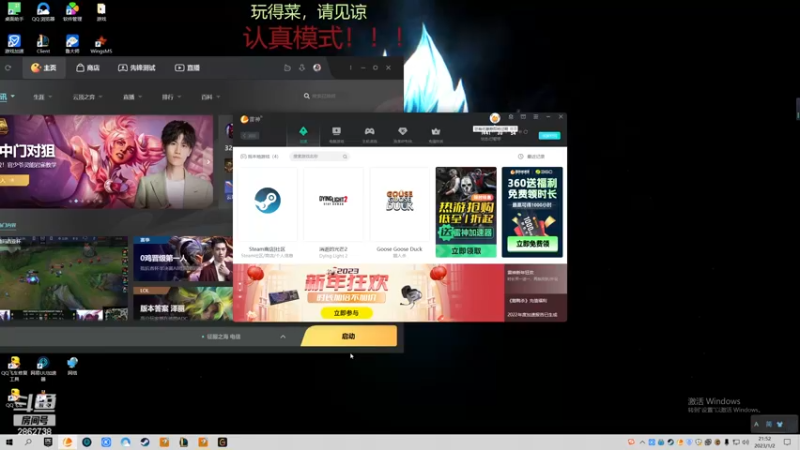Click the back button in 雷神 accelerator
Screen dimensions: 800x450
point(250,136)
